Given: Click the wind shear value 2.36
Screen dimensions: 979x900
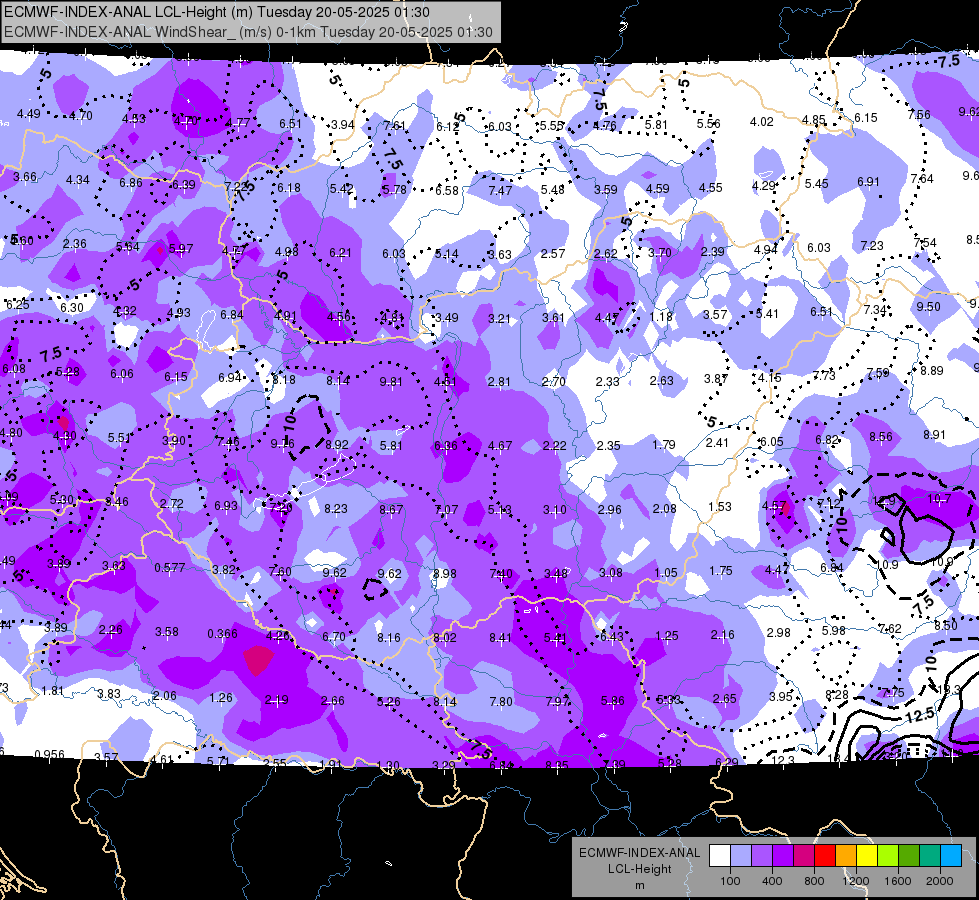Looking at the screenshot, I should (x=75, y=244).
